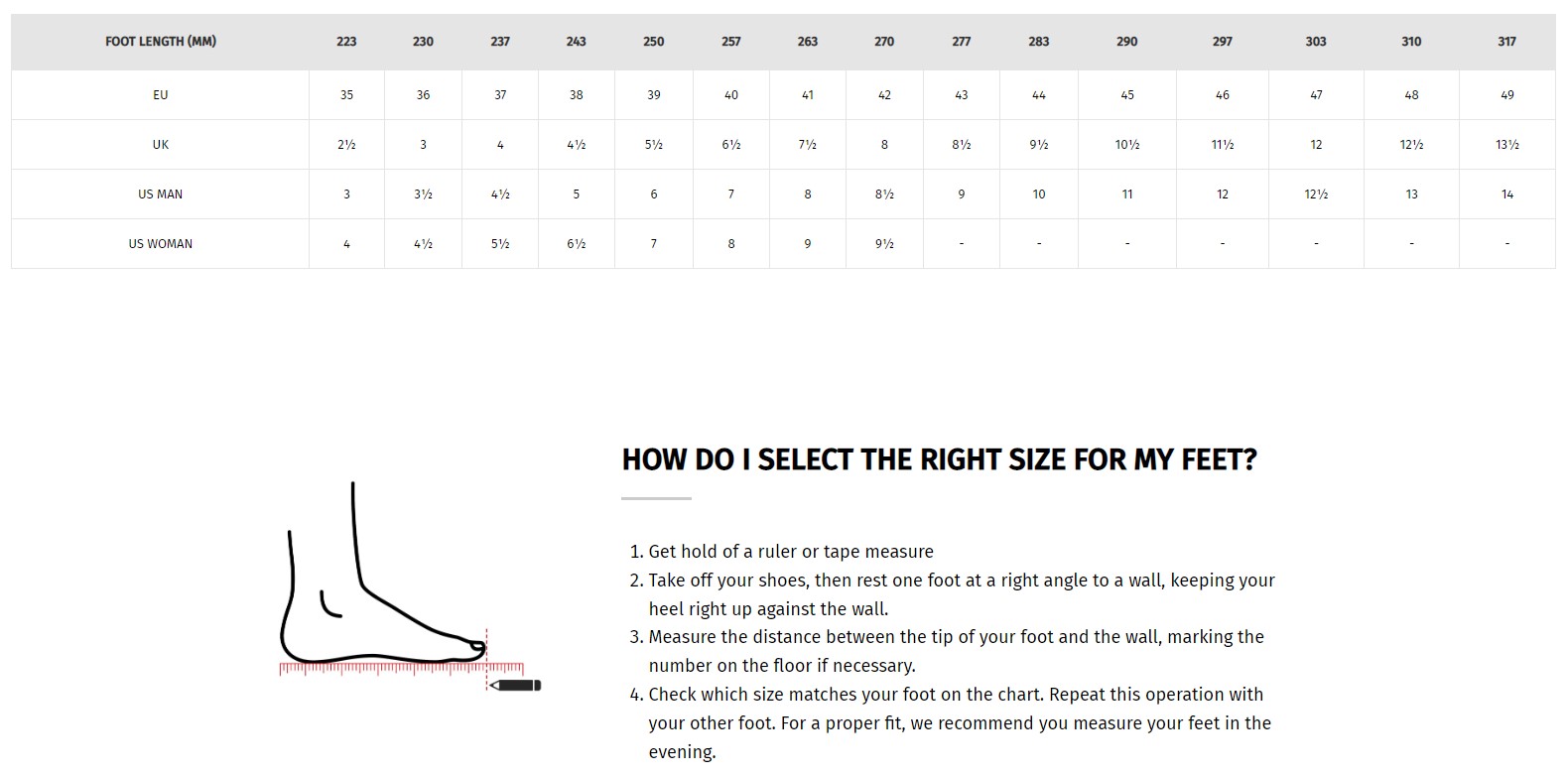1568x777 pixels.
Task: Select the US MAN row label
Action: tap(161, 194)
